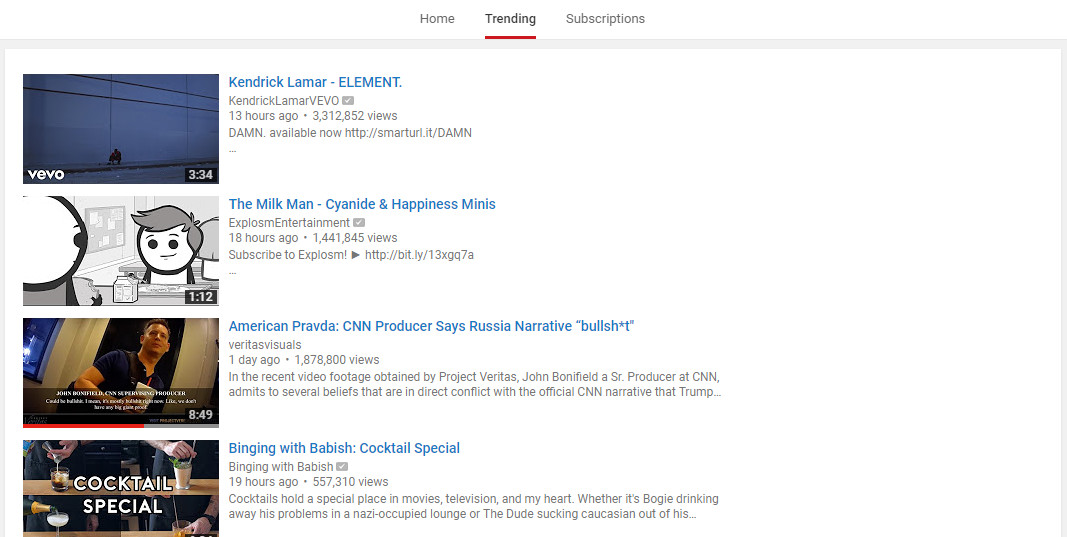The image size is (1067, 537).
Task: Click the '1,878,800 views' text
Action: pyautogui.click(x=337, y=359)
